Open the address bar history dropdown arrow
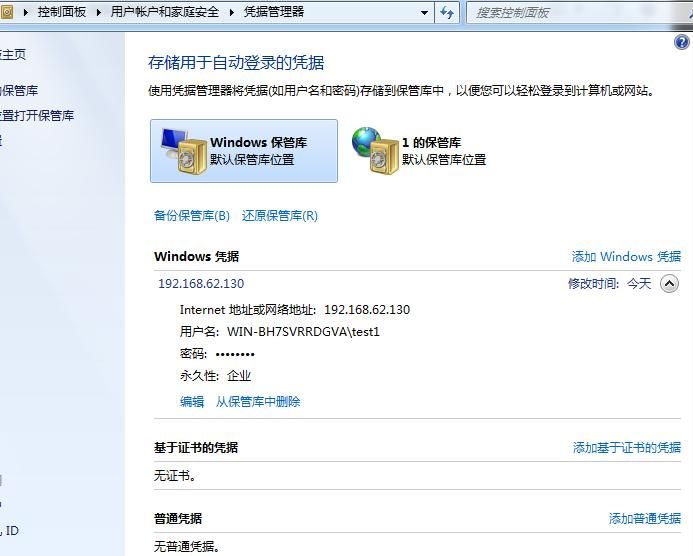This screenshot has width=693, height=556. (424, 12)
